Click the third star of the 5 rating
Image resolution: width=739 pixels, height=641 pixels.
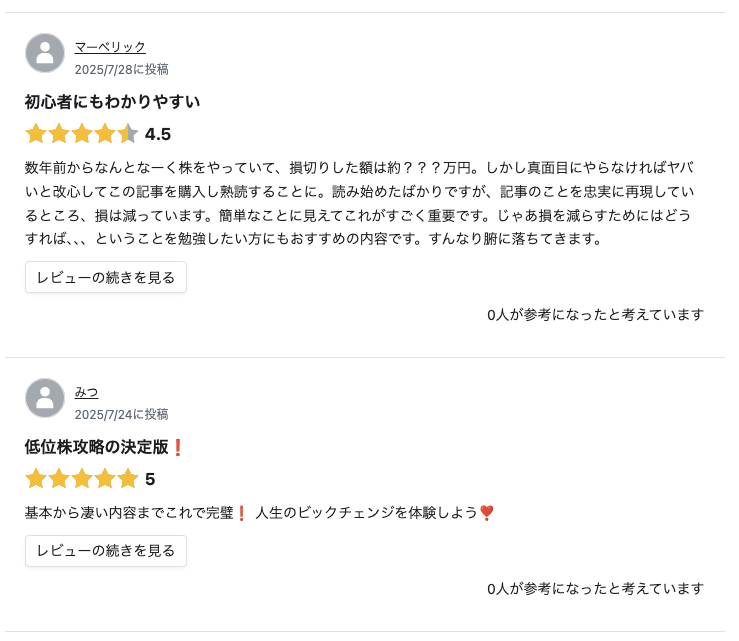pyautogui.click(x=82, y=479)
